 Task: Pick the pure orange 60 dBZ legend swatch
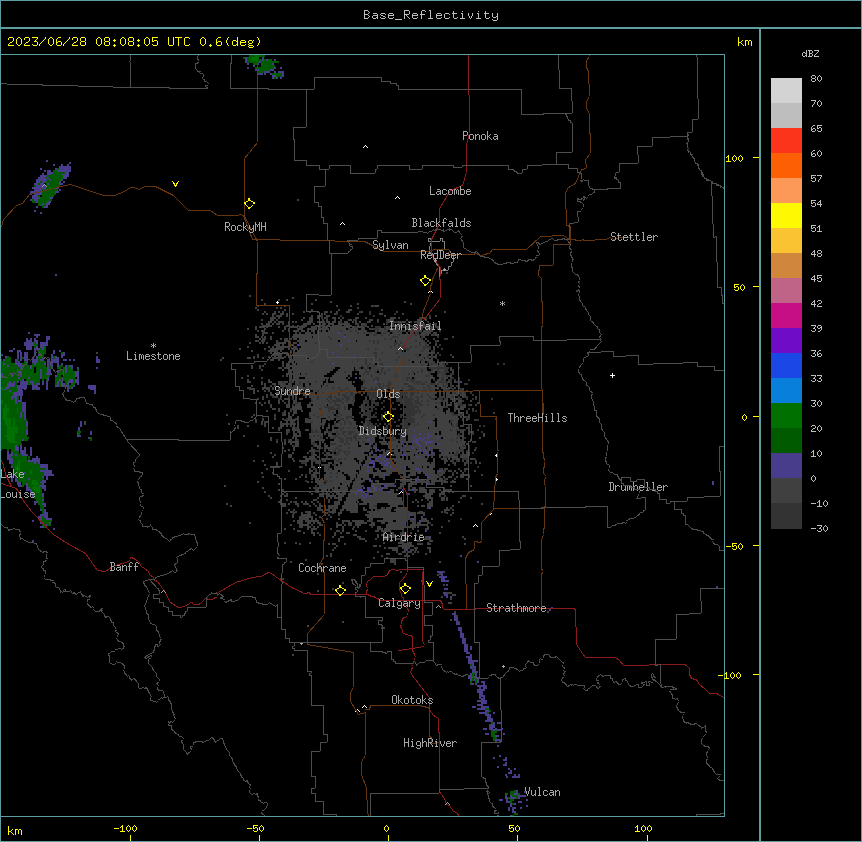tap(786, 165)
